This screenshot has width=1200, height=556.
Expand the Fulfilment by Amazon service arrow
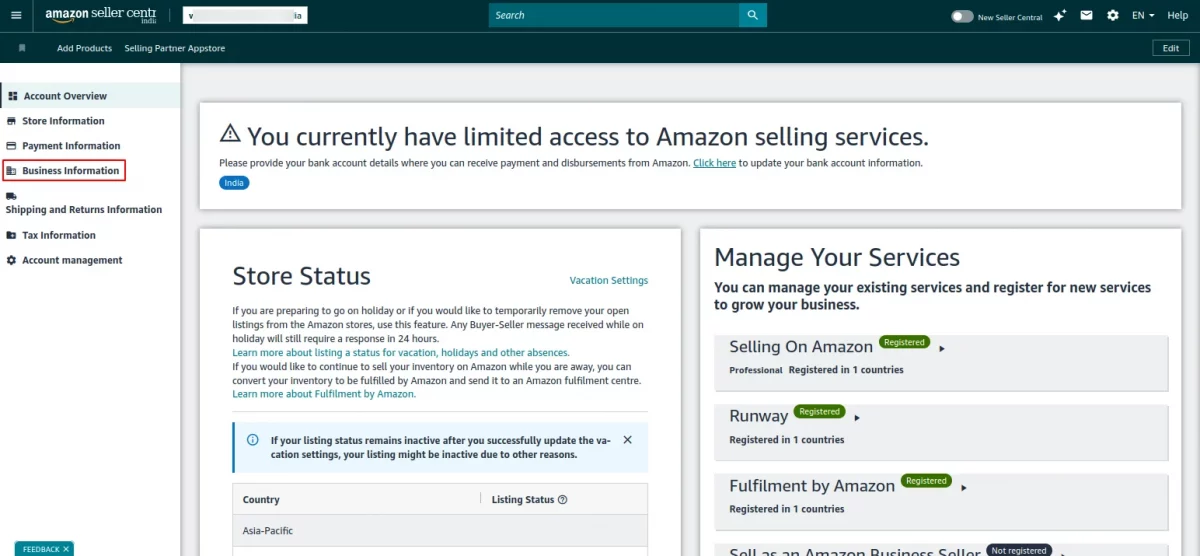[x=964, y=487]
